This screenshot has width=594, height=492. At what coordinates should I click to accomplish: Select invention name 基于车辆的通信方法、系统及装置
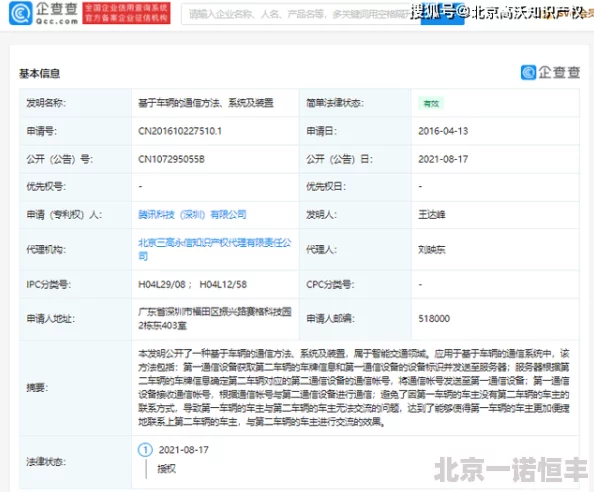206,103
